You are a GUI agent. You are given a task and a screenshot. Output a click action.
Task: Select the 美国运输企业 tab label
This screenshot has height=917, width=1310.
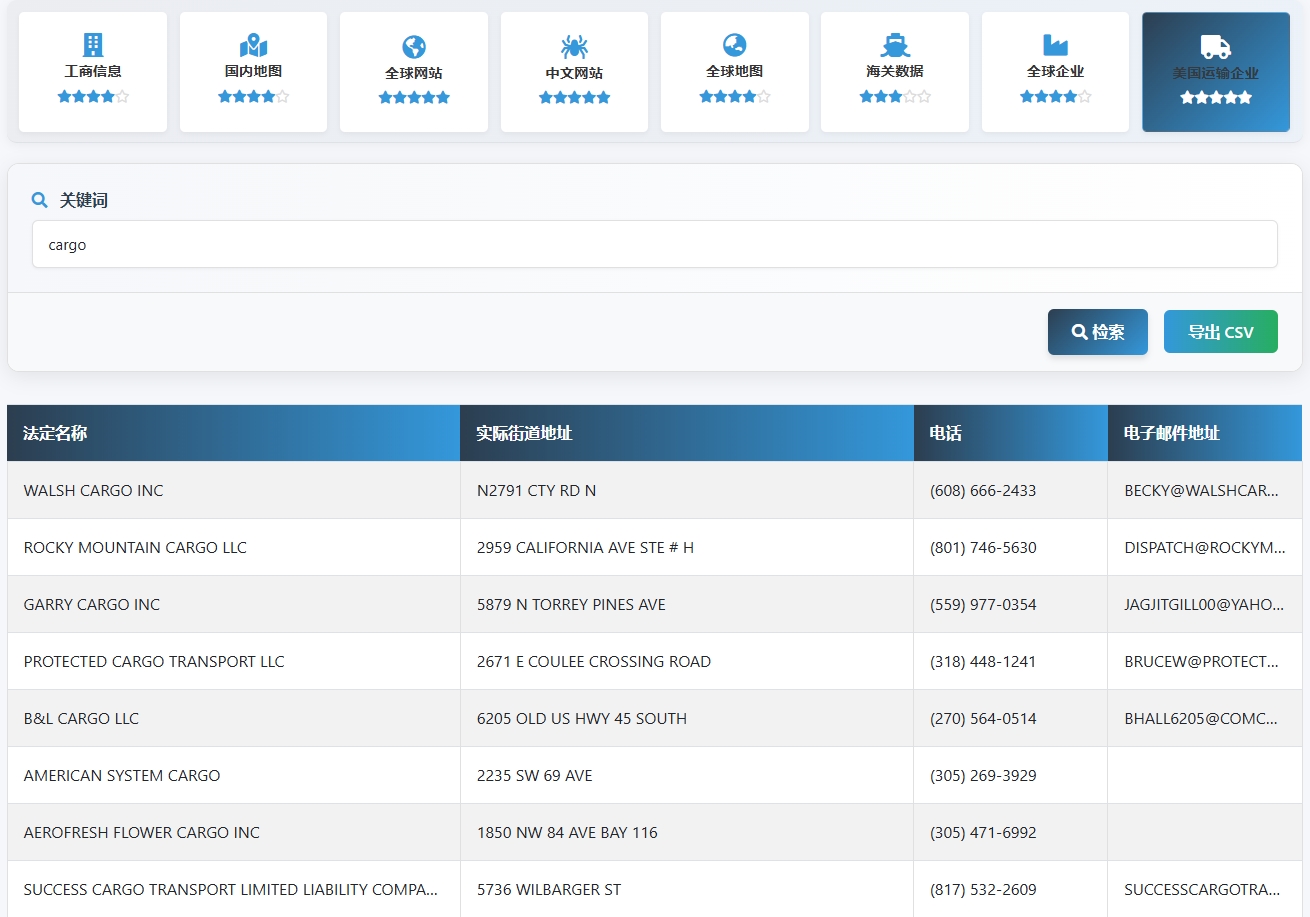coord(1216,73)
